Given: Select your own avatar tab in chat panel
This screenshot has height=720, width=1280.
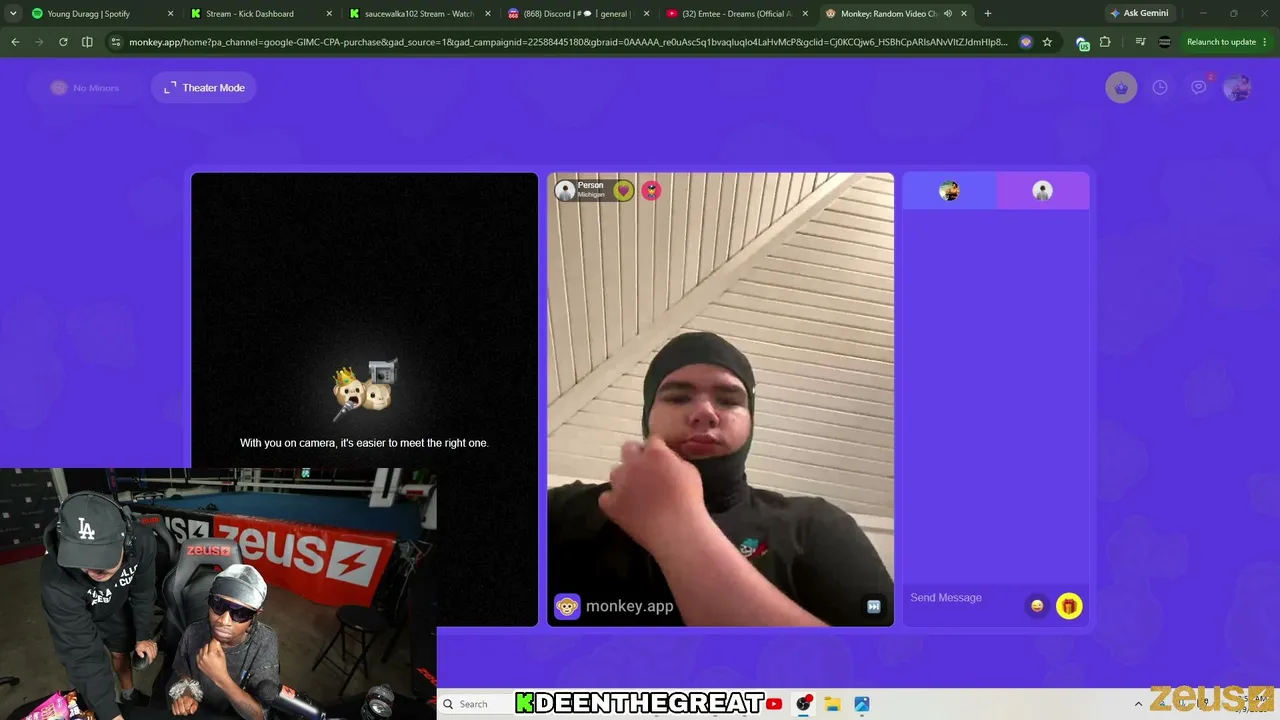Looking at the screenshot, I should (949, 191).
